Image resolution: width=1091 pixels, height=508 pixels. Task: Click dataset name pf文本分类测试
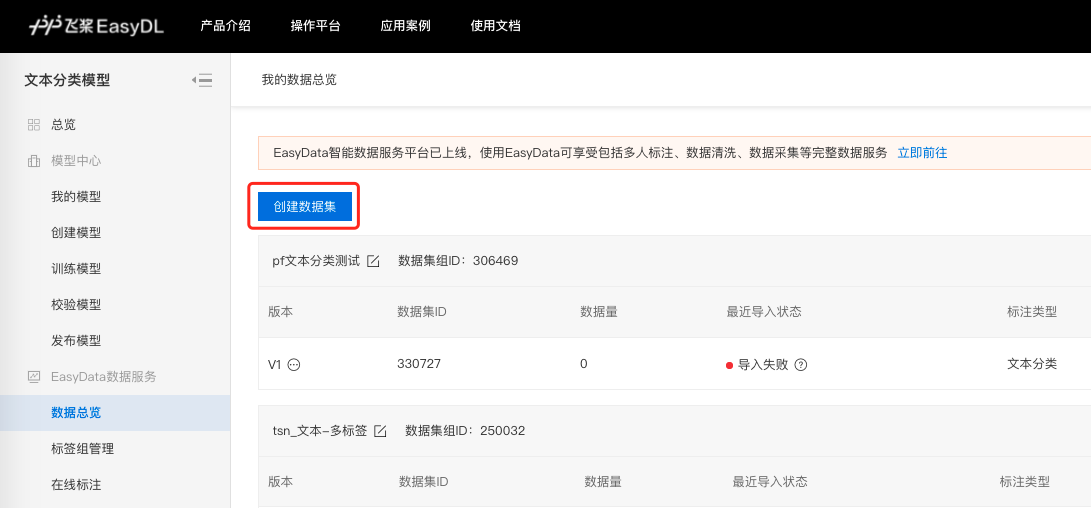317,262
